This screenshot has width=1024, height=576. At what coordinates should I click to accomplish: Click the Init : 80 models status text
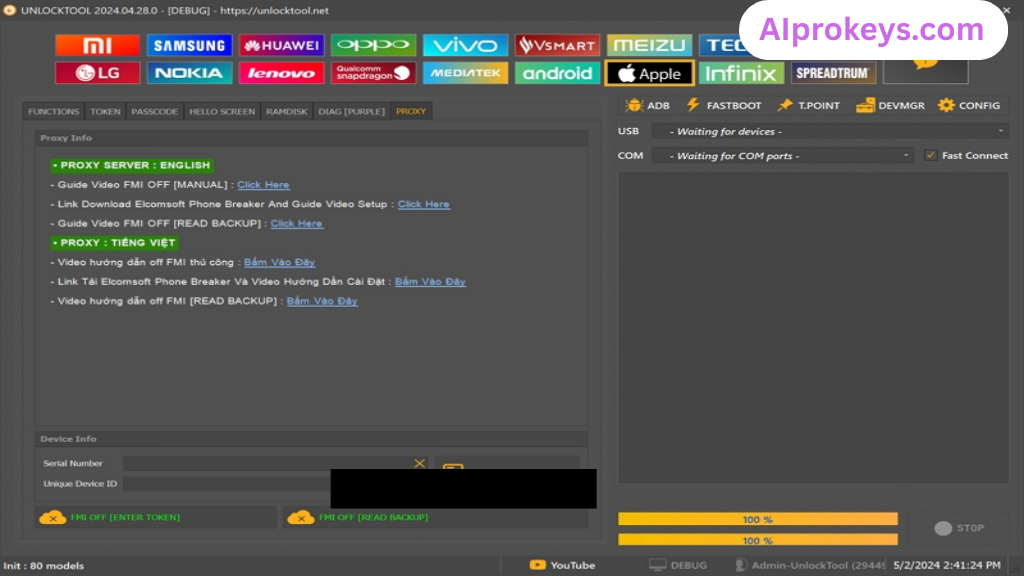pos(44,566)
